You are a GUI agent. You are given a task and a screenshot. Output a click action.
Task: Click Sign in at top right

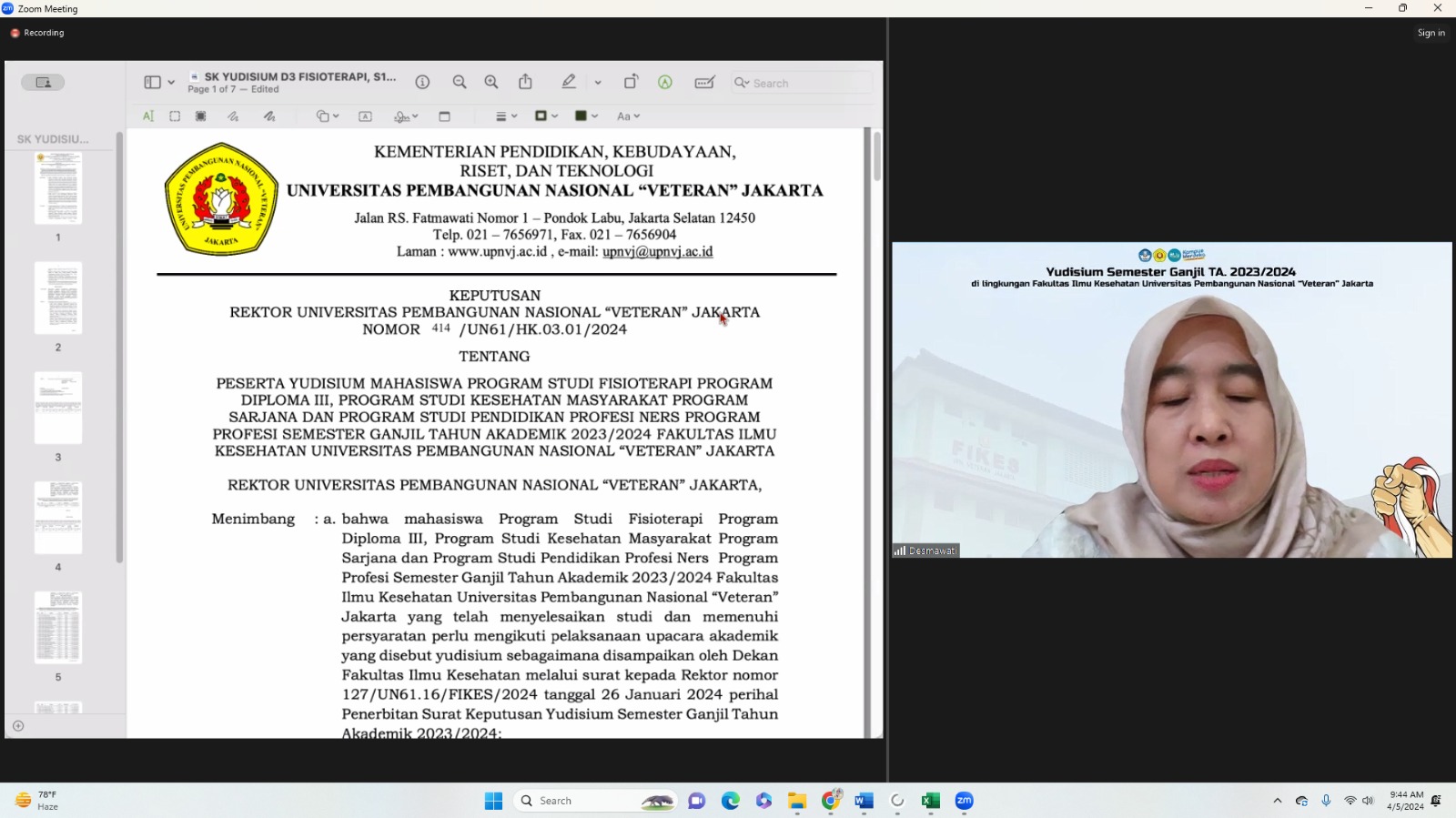pos(1431,33)
